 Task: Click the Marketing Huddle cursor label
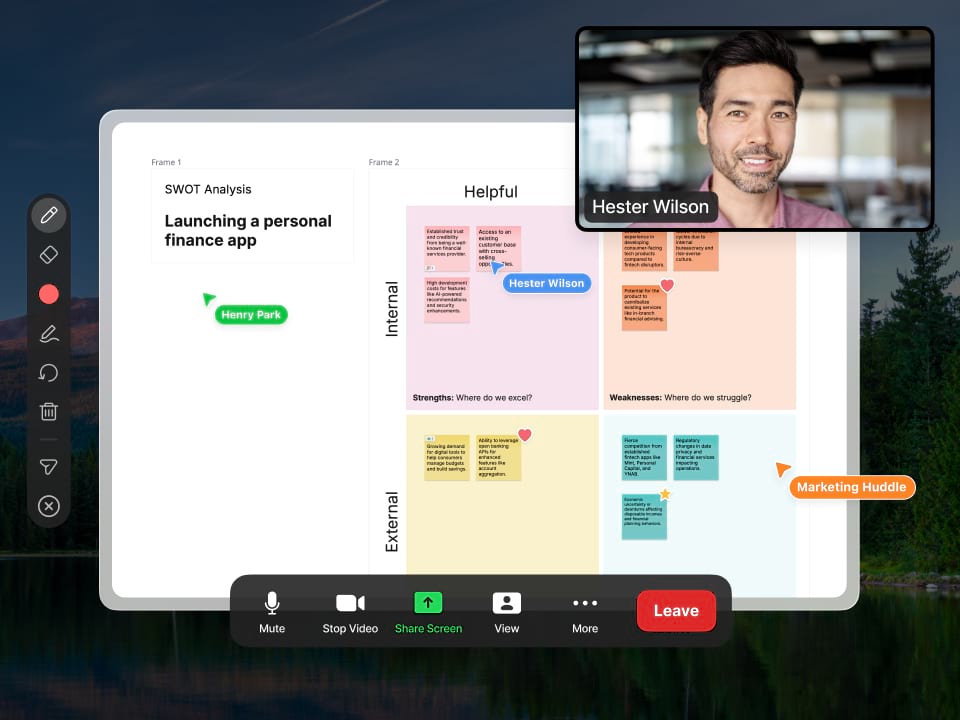(851, 487)
